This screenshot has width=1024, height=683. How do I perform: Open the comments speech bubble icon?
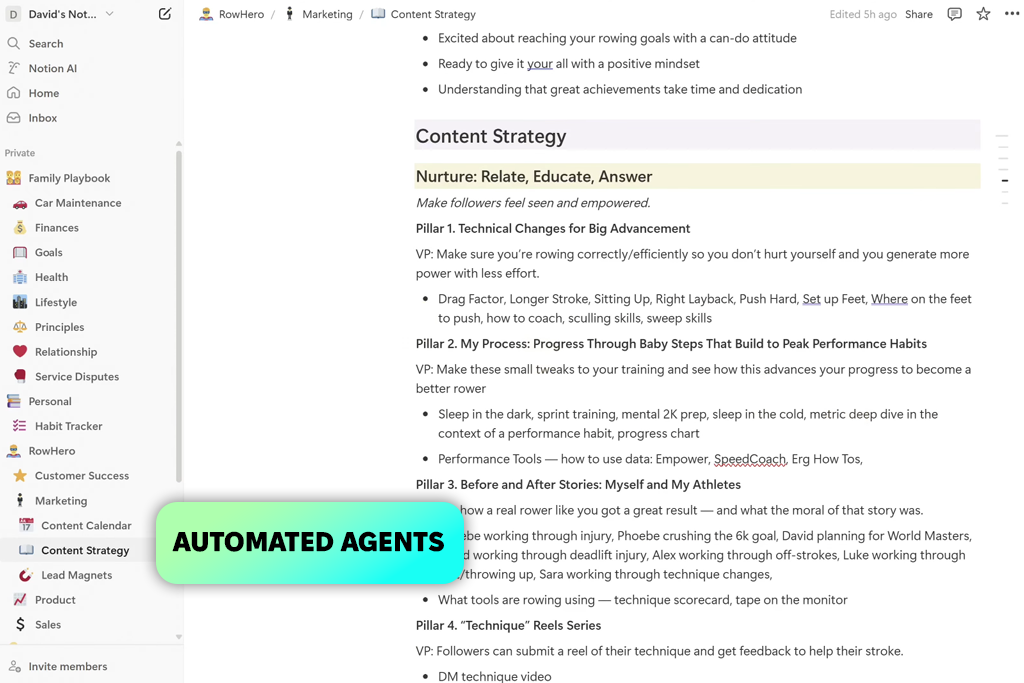pyautogui.click(x=954, y=14)
